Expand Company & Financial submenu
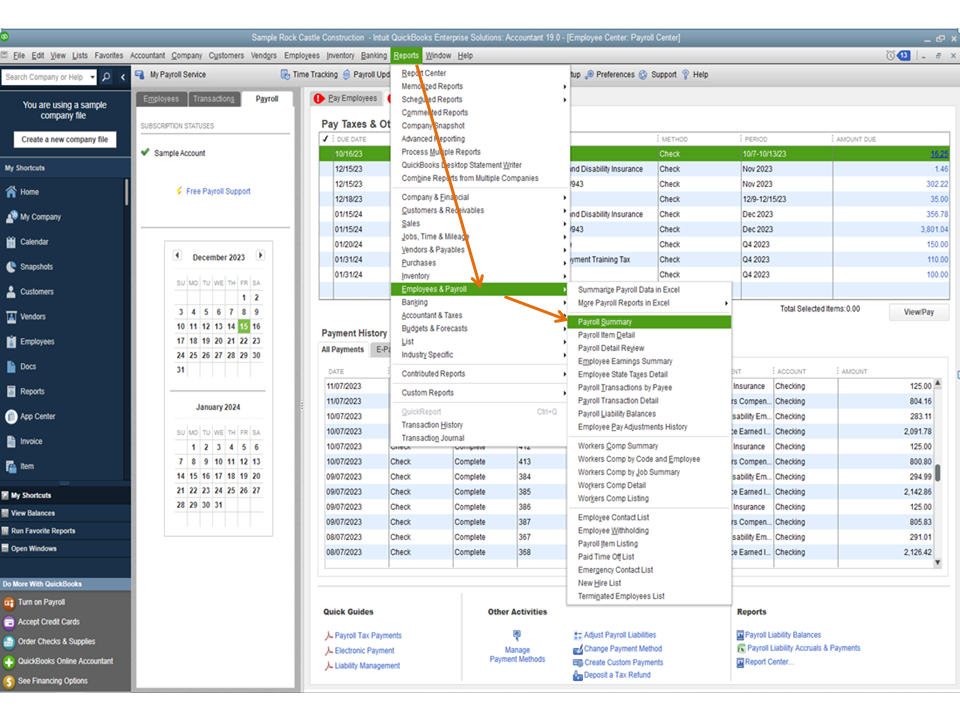The image size is (960, 720). (x=480, y=197)
